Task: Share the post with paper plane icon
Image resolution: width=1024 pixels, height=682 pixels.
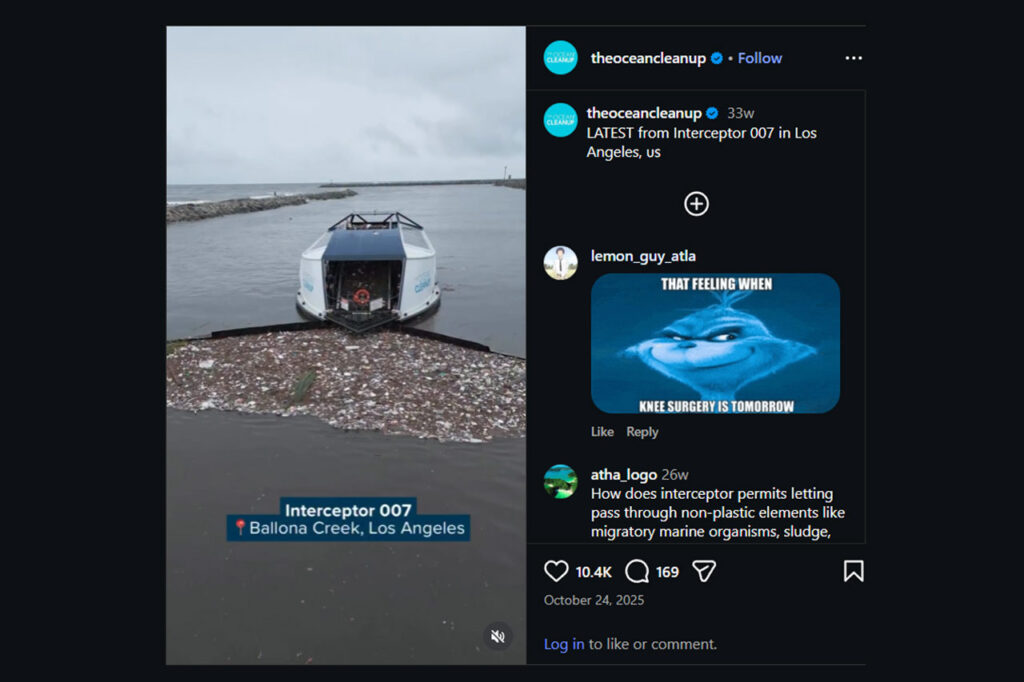Action: pos(704,572)
